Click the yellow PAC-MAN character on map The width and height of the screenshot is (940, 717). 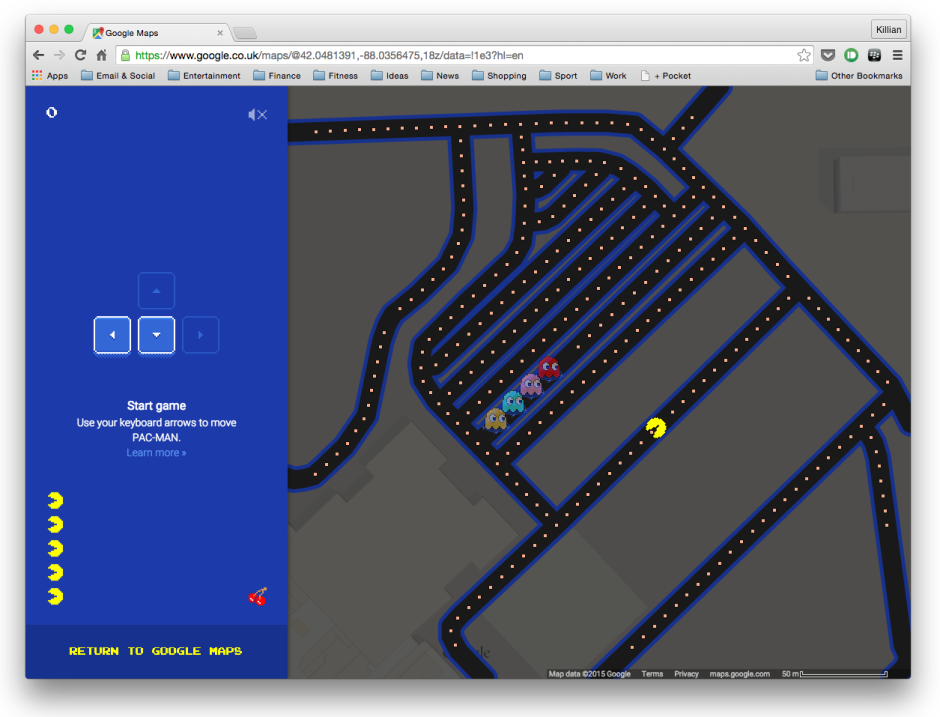(656, 429)
